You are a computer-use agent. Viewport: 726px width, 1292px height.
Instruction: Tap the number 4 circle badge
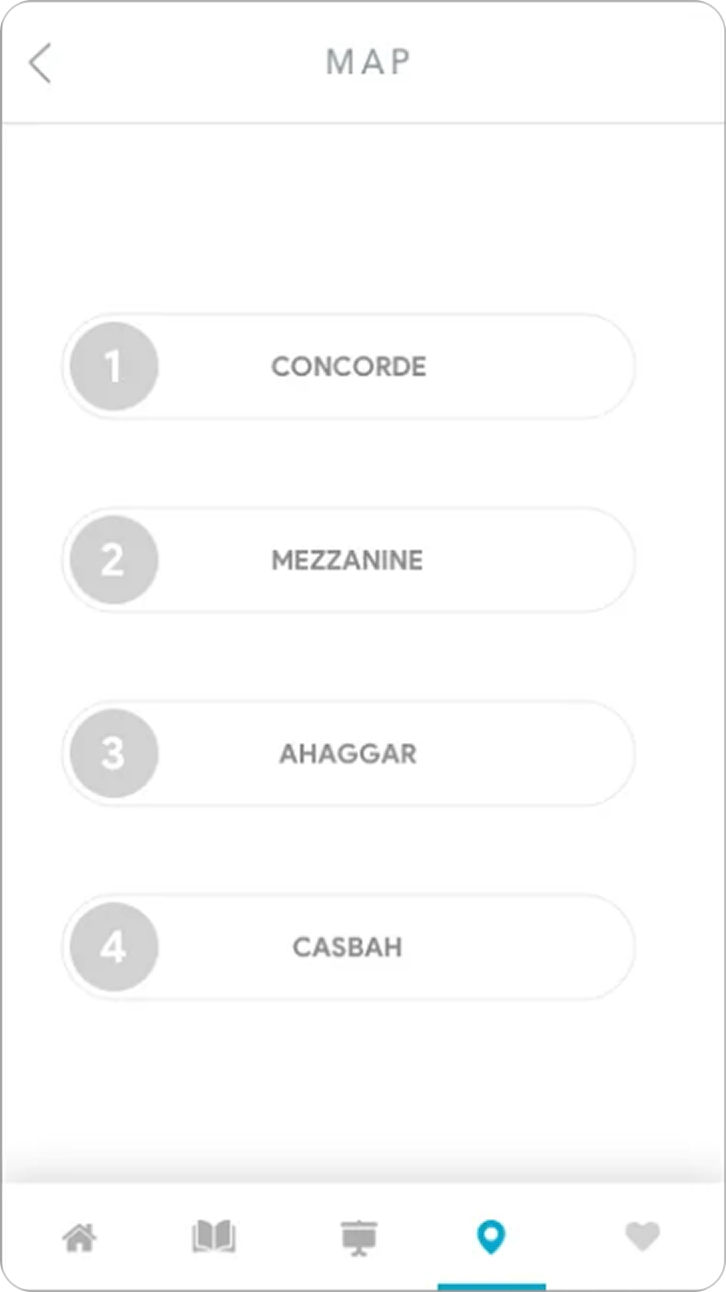pyautogui.click(x=114, y=947)
